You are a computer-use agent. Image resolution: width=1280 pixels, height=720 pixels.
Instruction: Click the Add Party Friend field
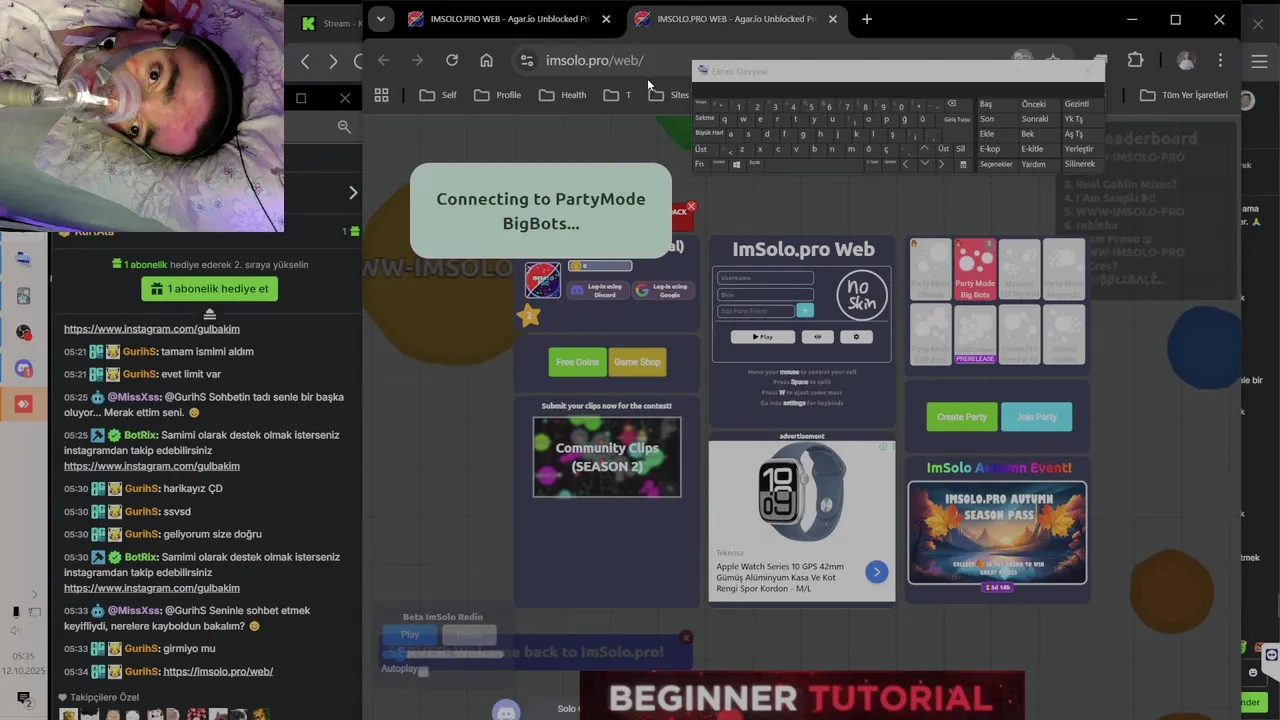(x=756, y=311)
